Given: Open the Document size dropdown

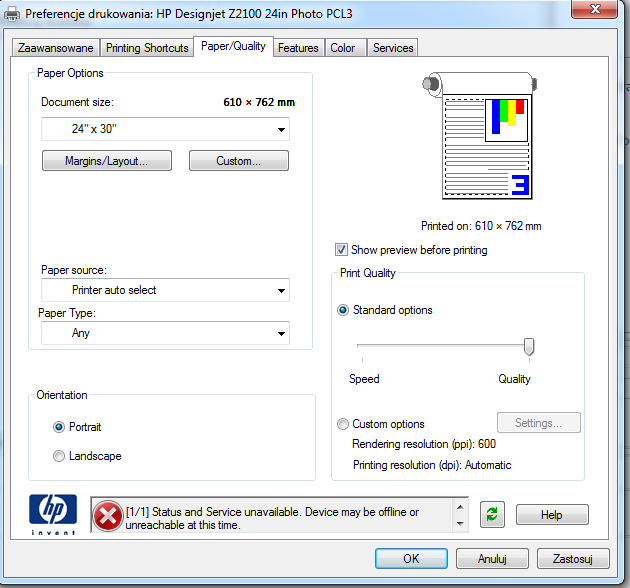Looking at the screenshot, I should [x=165, y=129].
